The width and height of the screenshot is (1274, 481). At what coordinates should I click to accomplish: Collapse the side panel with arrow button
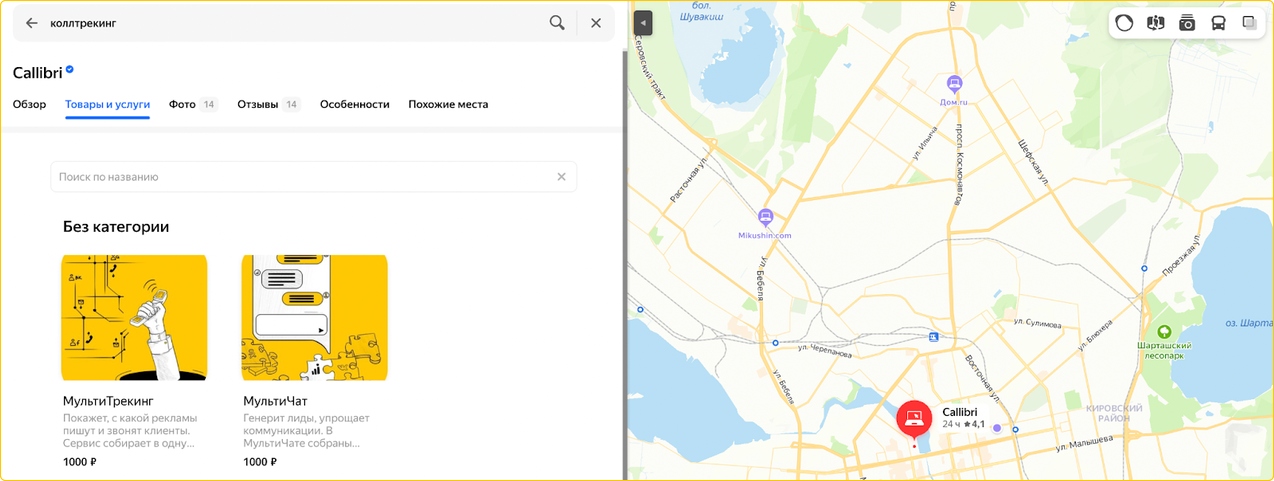(x=642, y=23)
